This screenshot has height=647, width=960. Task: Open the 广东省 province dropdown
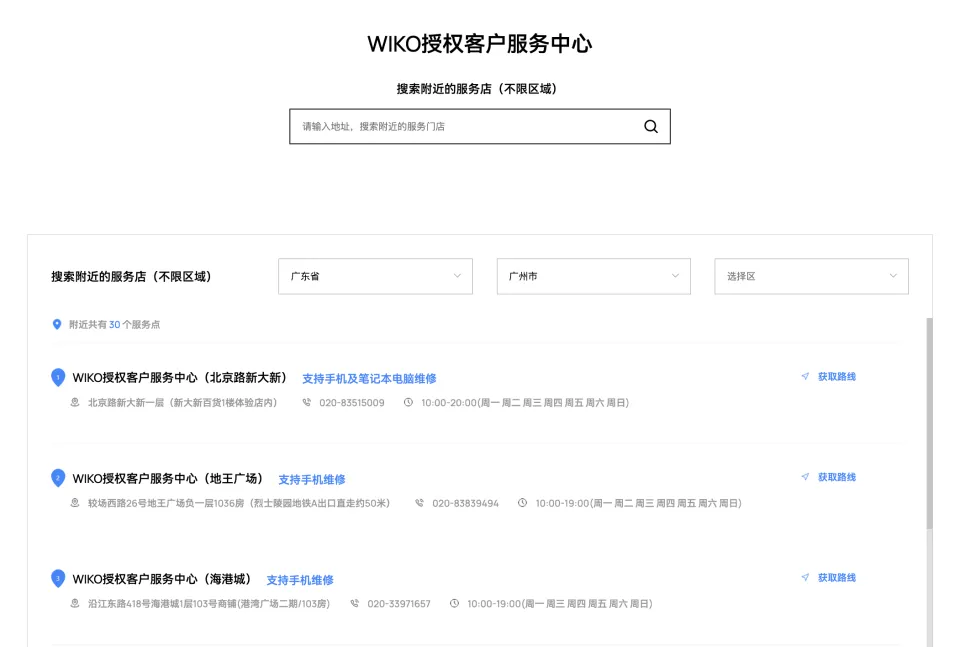coord(375,276)
